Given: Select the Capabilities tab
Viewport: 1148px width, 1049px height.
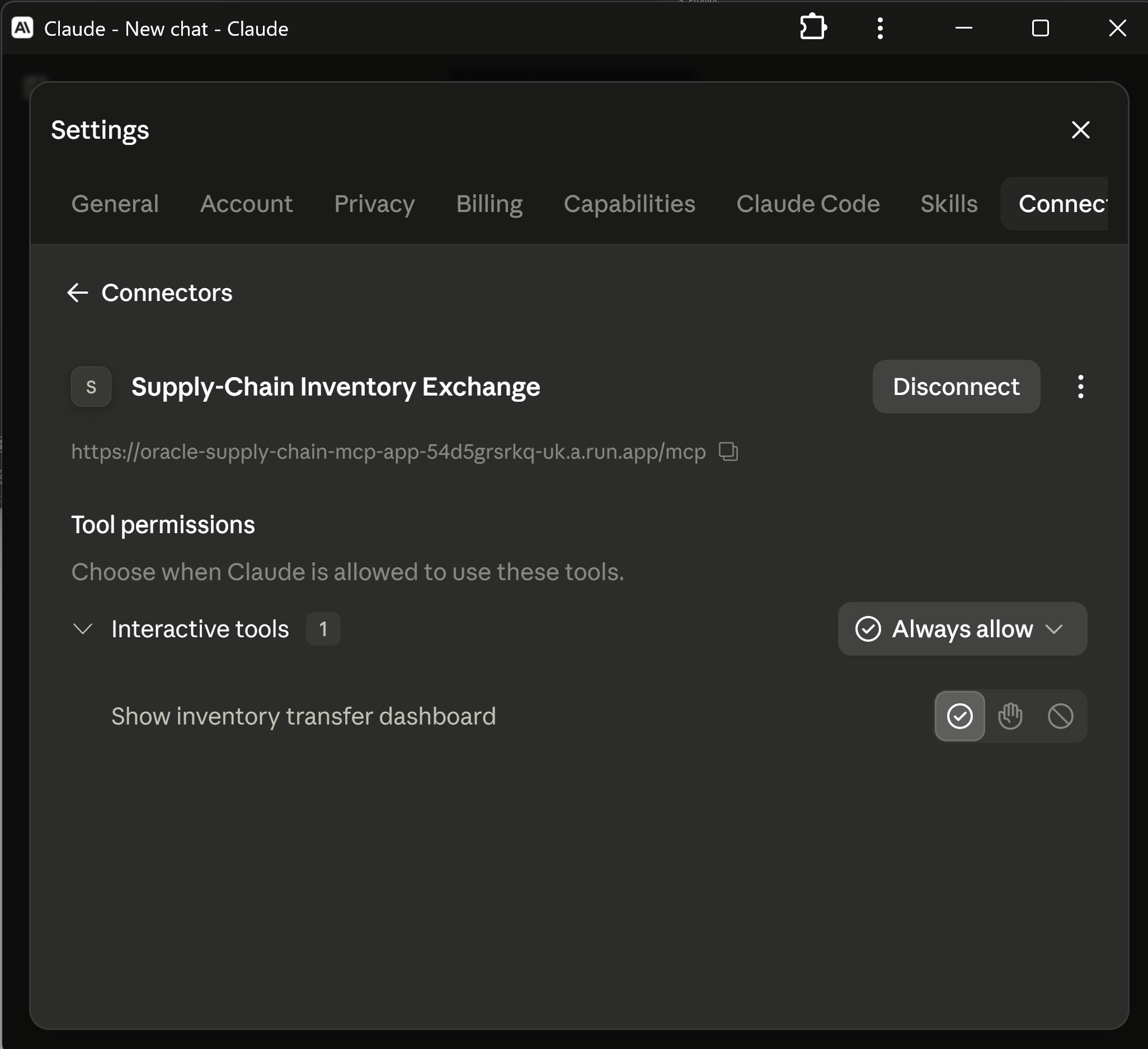Looking at the screenshot, I should pyautogui.click(x=629, y=204).
